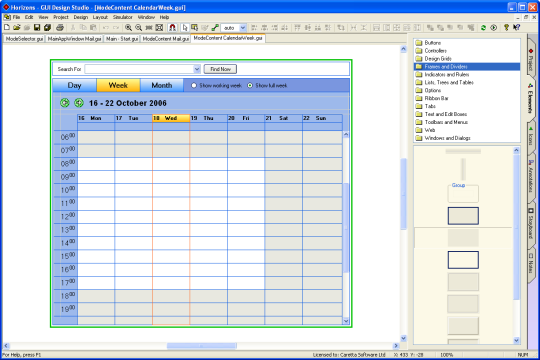Viewport: 540px width, 360px height.
Task: Switch to the ModeSelector.gui tab
Action: tap(24, 39)
